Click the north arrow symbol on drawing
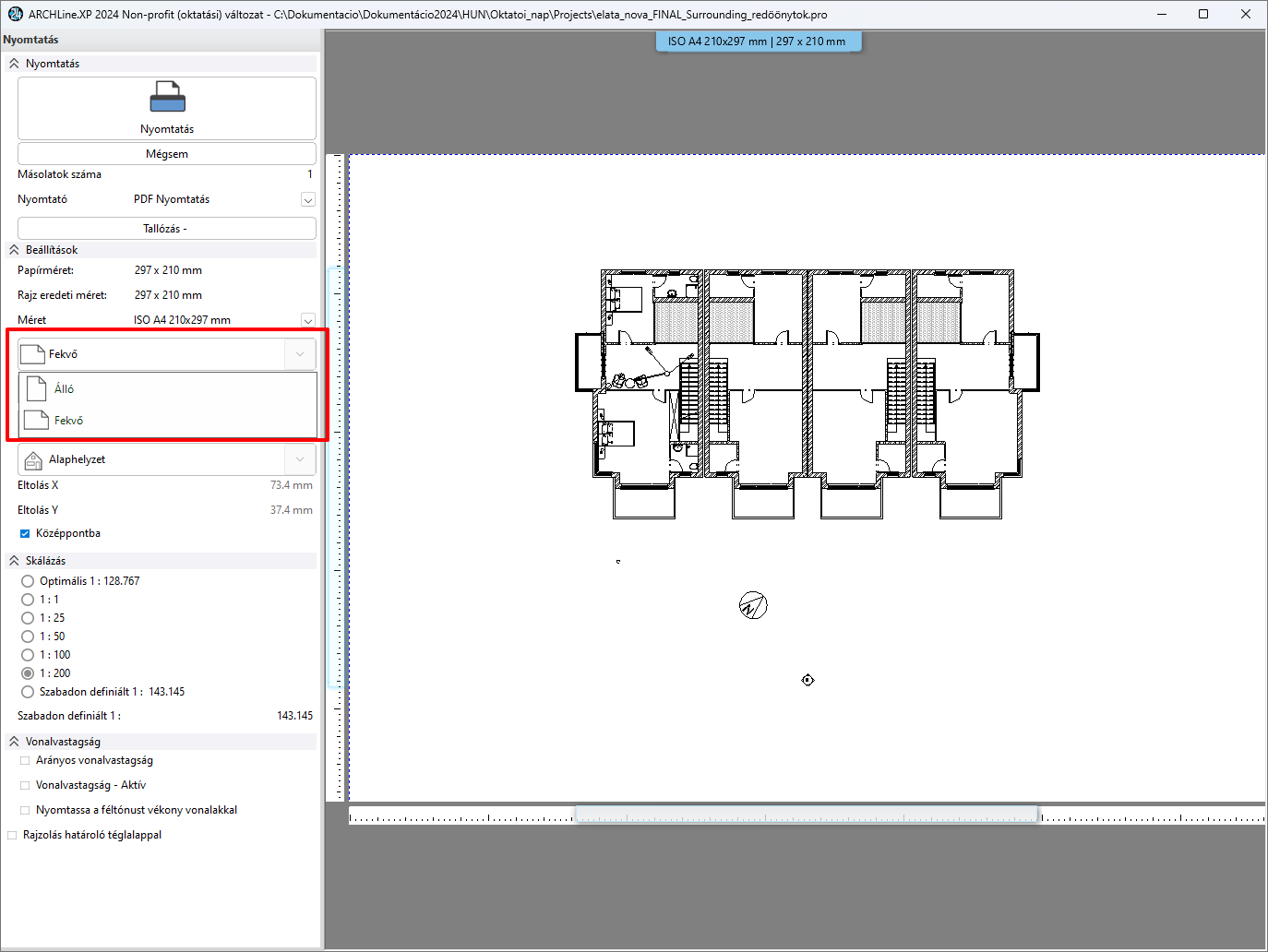 (753, 605)
